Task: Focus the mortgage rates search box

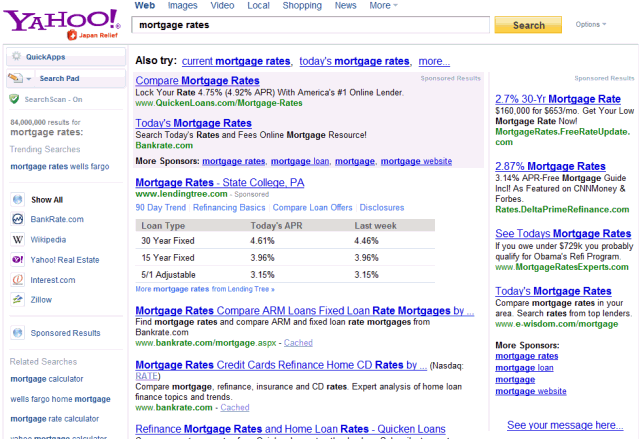Action: (x=311, y=25)
